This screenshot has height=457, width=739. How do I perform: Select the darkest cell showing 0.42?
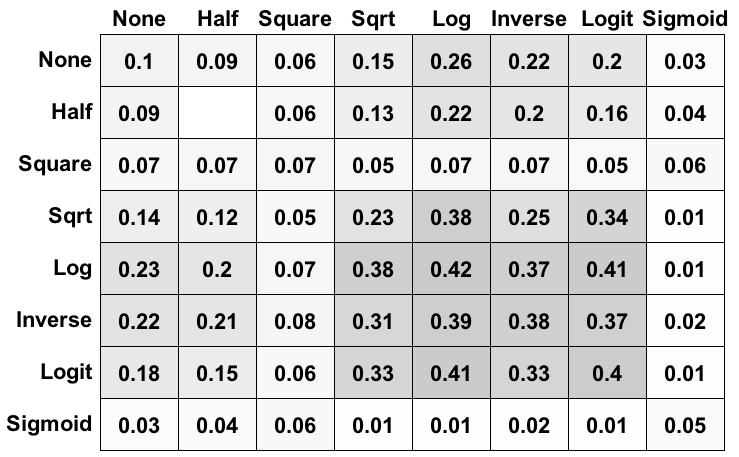(x=452, y=269)
